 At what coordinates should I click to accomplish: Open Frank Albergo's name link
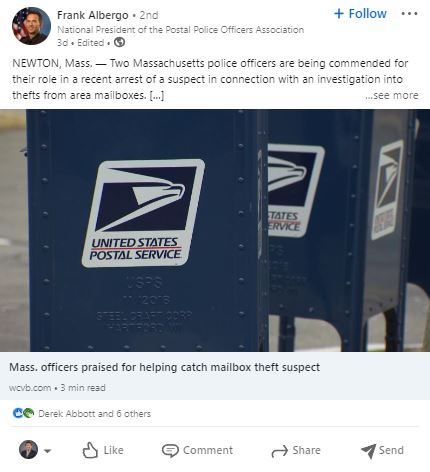pos(93,15)
